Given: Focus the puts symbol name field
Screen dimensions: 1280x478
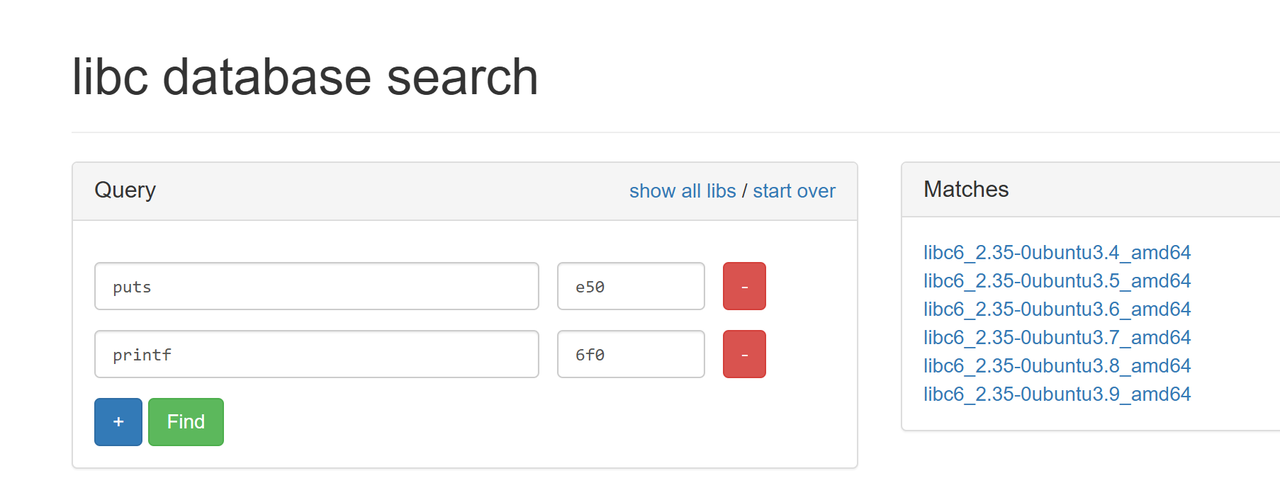Looking at the screenshot, I should (316, 287).
